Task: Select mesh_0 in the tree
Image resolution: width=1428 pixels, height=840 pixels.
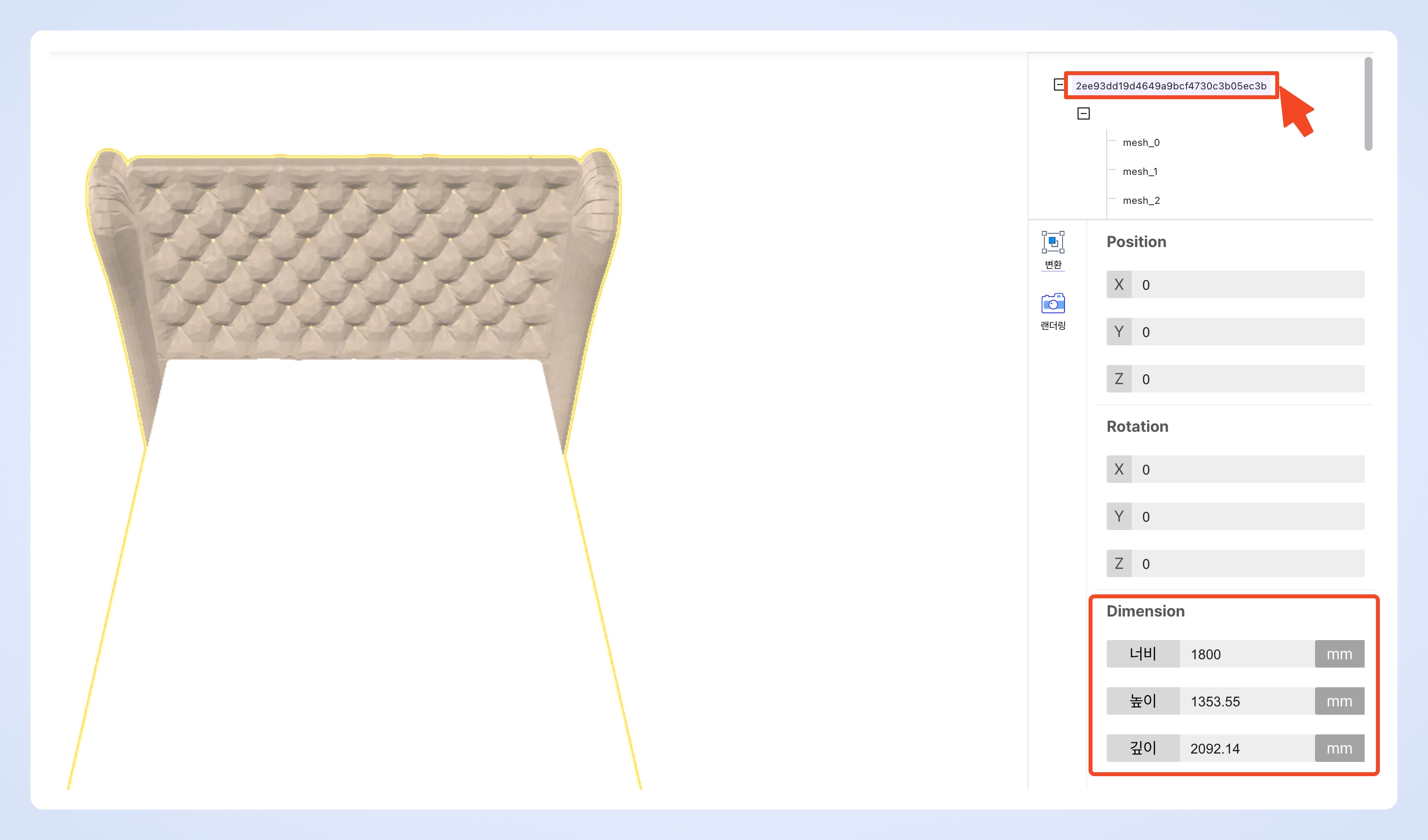Action: click(x=1141, y=143)
